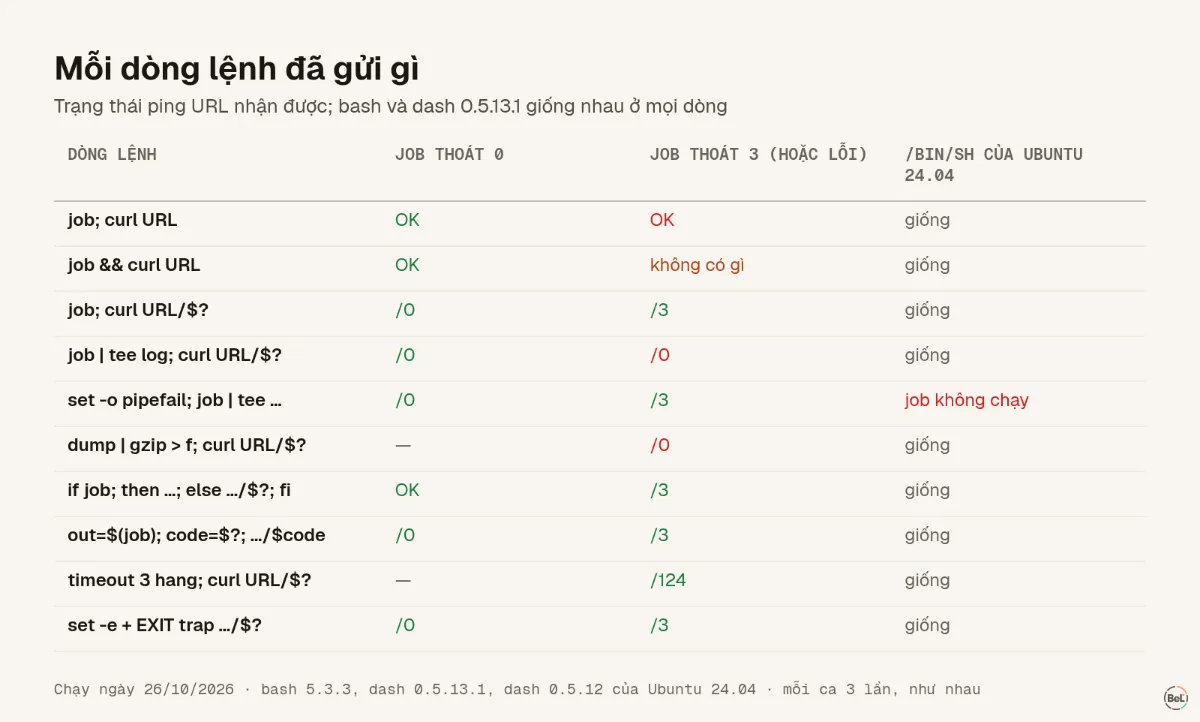Click red "/0" in the "dump | gzip" row
The image size is (1200, 722).
tap(660, 445)
